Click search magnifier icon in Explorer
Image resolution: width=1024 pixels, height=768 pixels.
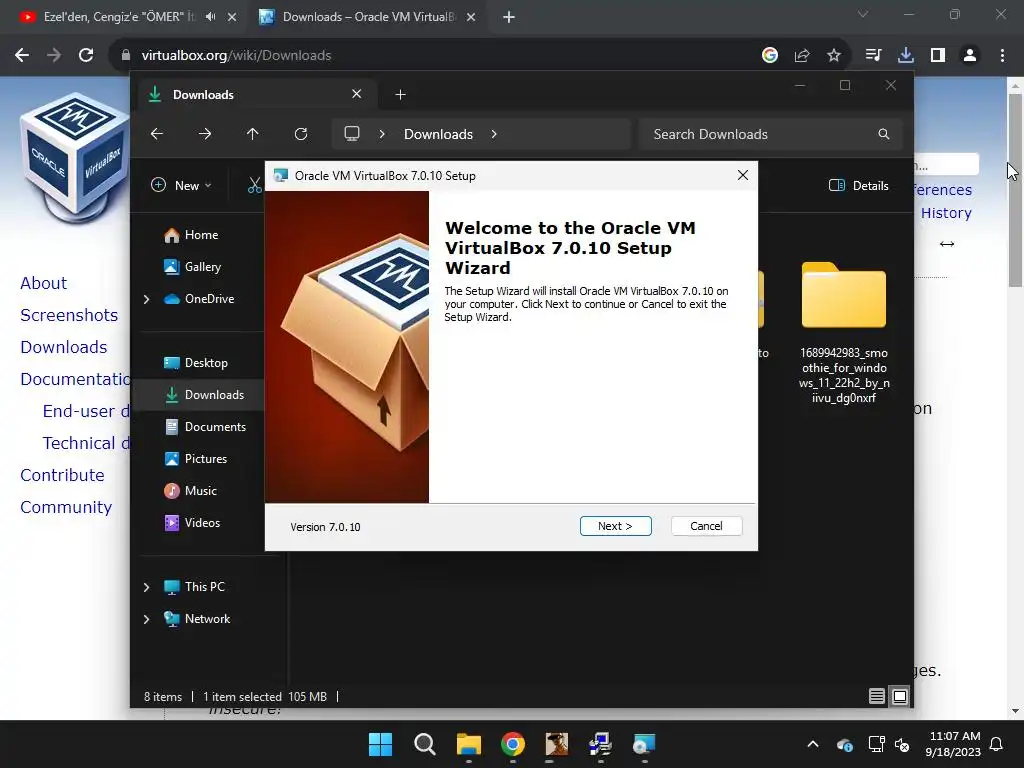pyautogui.click(x=884, y=134)
